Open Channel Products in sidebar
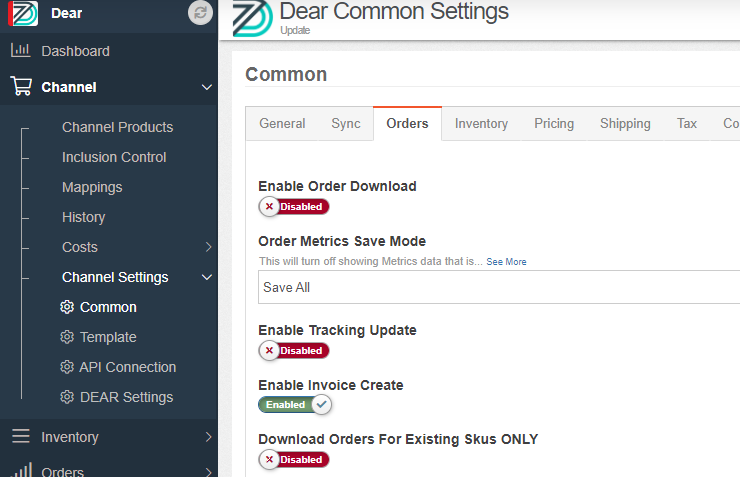The width and height of the screenshot is (740, 477). pyautogui.click(x=118, y=127)
